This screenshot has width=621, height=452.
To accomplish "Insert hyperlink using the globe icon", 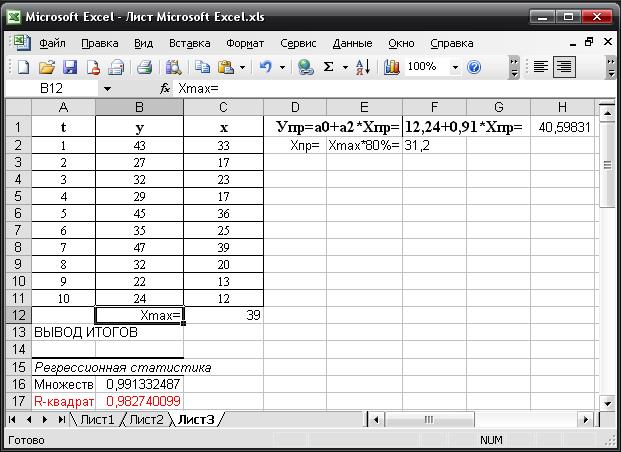I will pyautogui.click(x=305, y=67).
